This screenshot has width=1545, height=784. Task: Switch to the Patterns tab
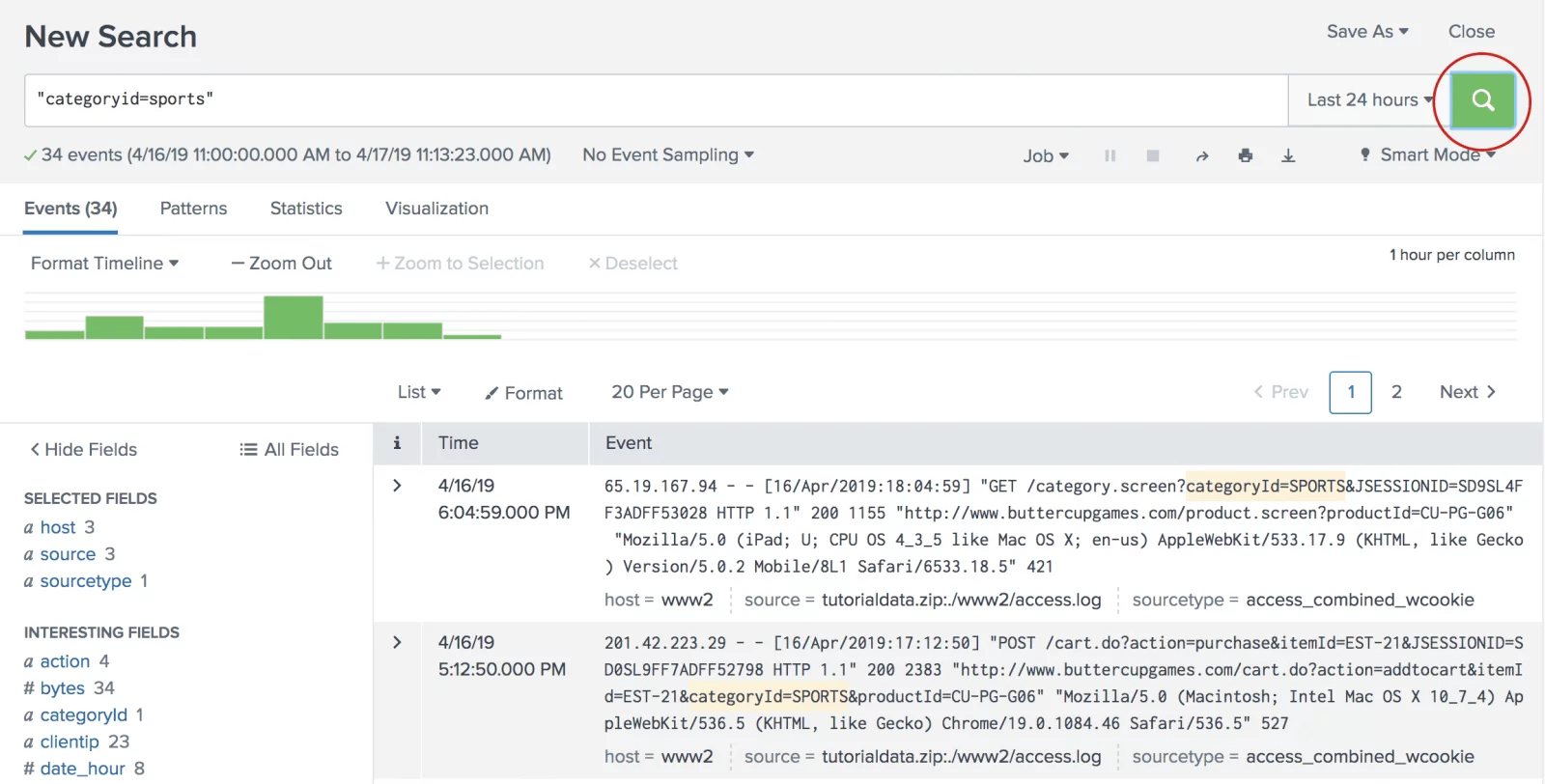coord(193,209)
